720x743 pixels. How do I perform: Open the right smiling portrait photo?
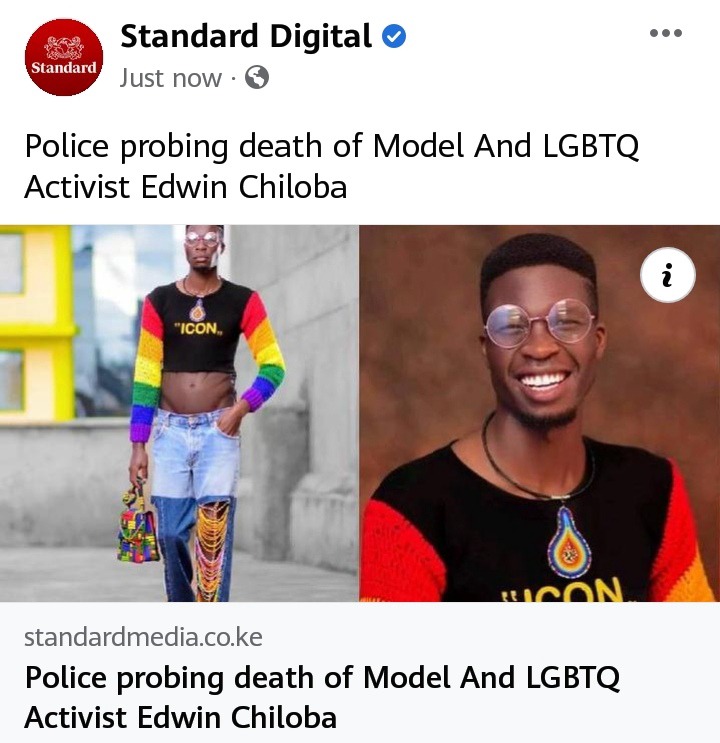pyautogui.click(x=540, y=413)
